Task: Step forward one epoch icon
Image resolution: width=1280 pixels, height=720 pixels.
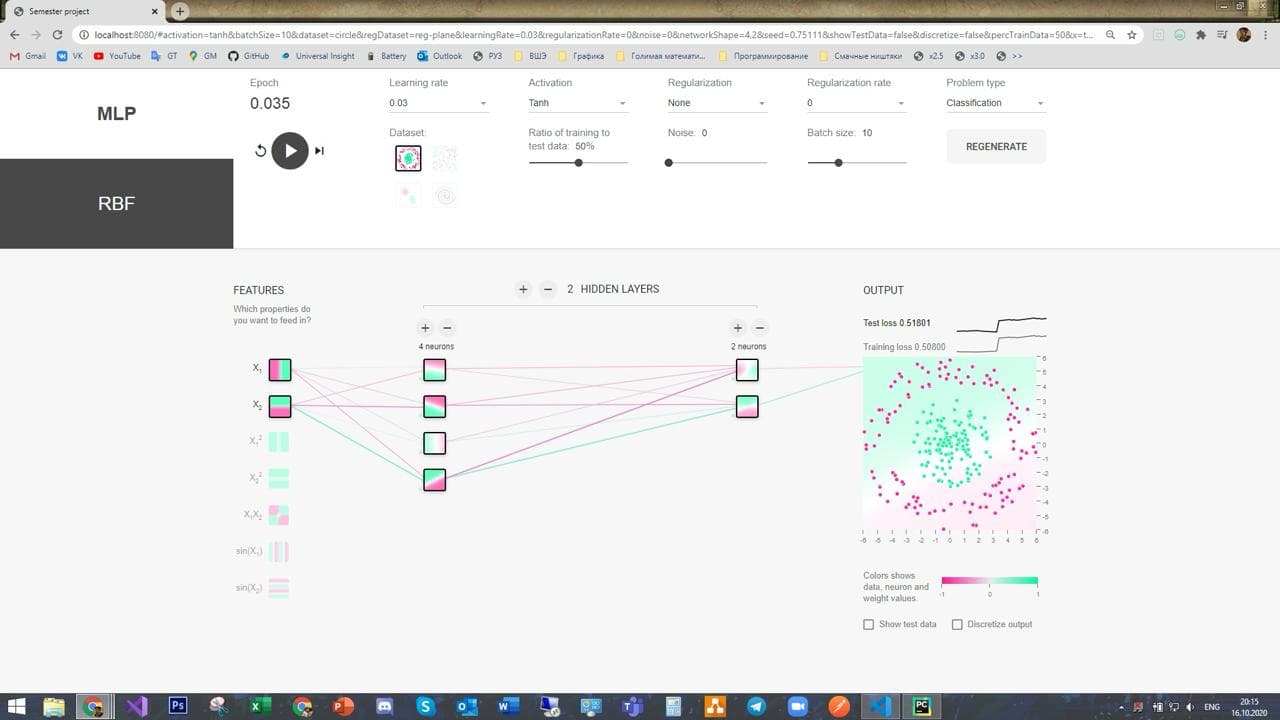Action: click(x=319, y=151)
